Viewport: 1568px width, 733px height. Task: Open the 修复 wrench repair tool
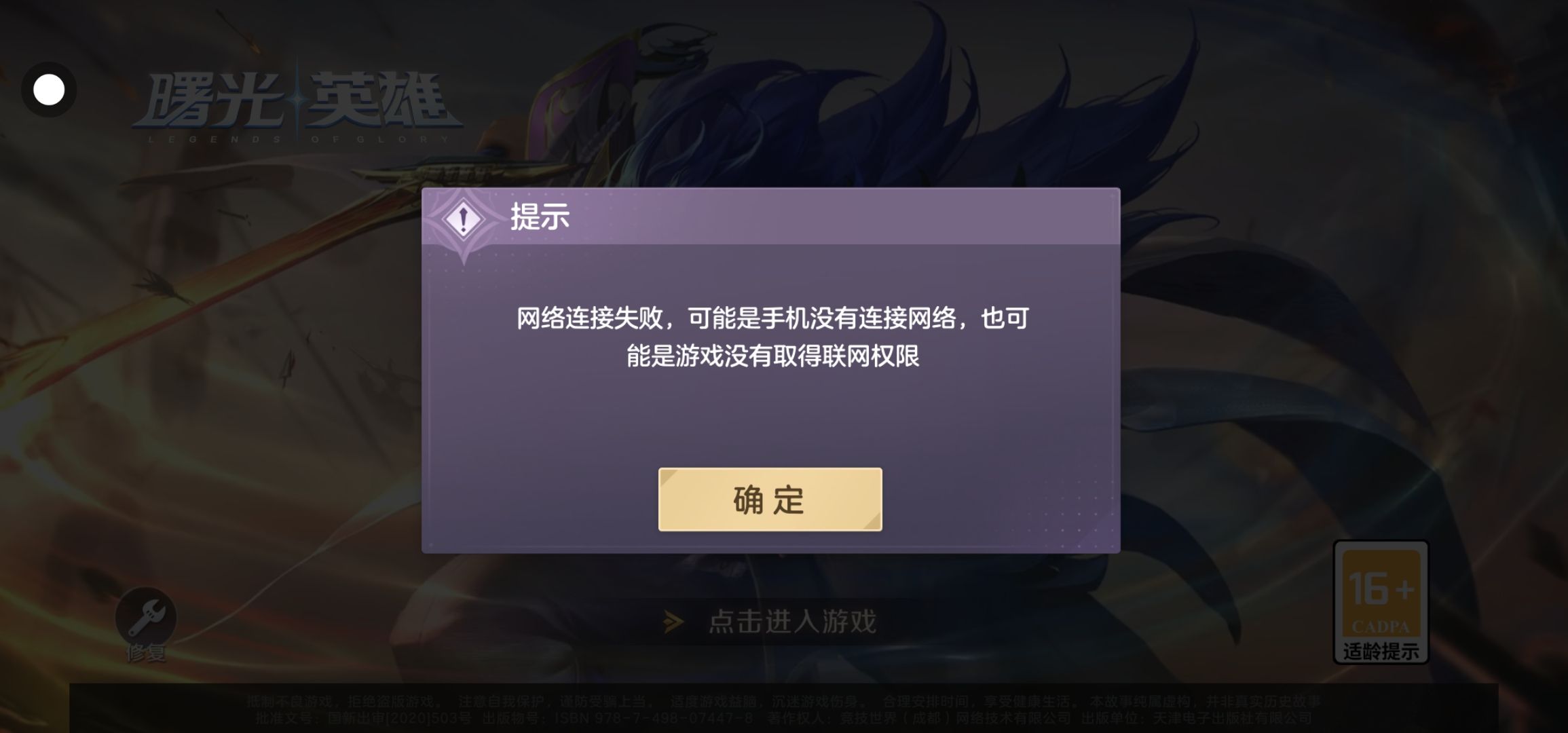(146, 618)
